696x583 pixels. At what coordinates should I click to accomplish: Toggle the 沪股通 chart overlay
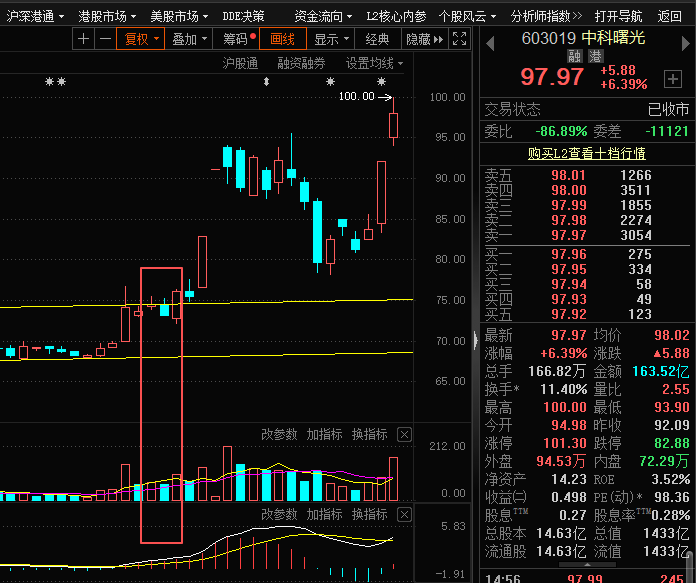(240, 63)
